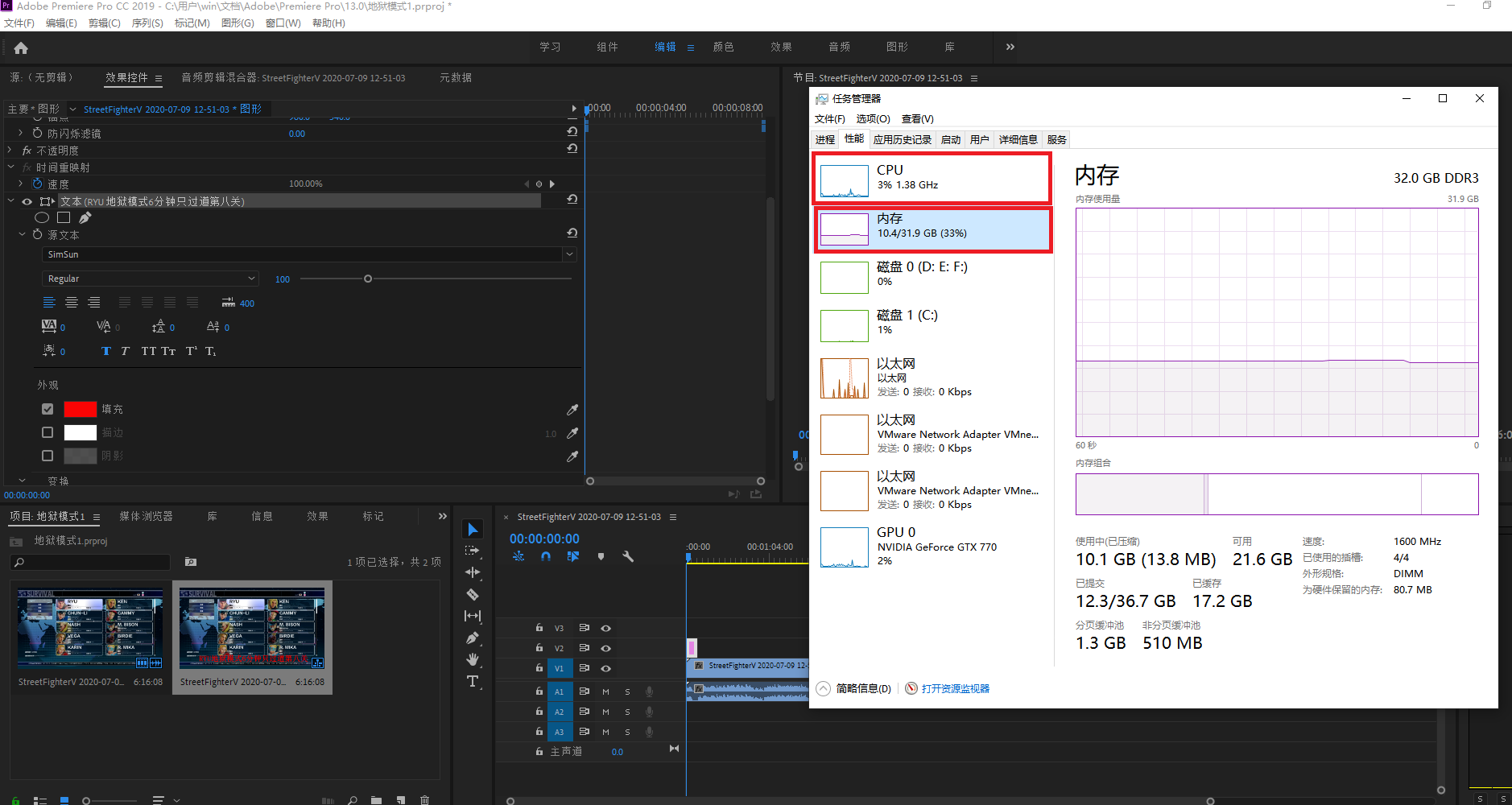Image resolution: width=1512 pixels, height=805 pixels.
Task: Open Premiere Sequence menu
Action: [147, 23]
